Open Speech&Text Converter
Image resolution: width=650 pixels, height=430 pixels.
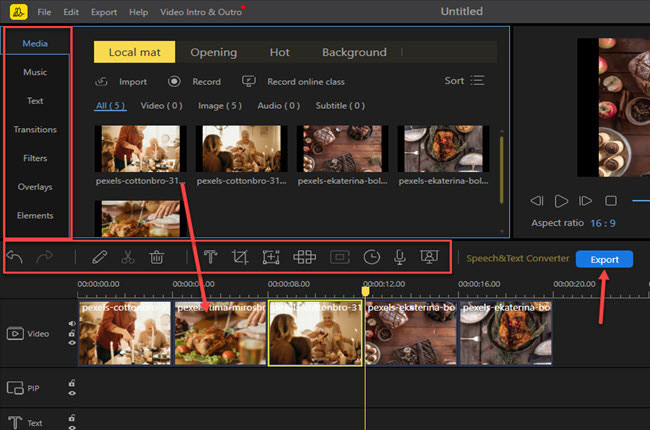coord(518,258)
